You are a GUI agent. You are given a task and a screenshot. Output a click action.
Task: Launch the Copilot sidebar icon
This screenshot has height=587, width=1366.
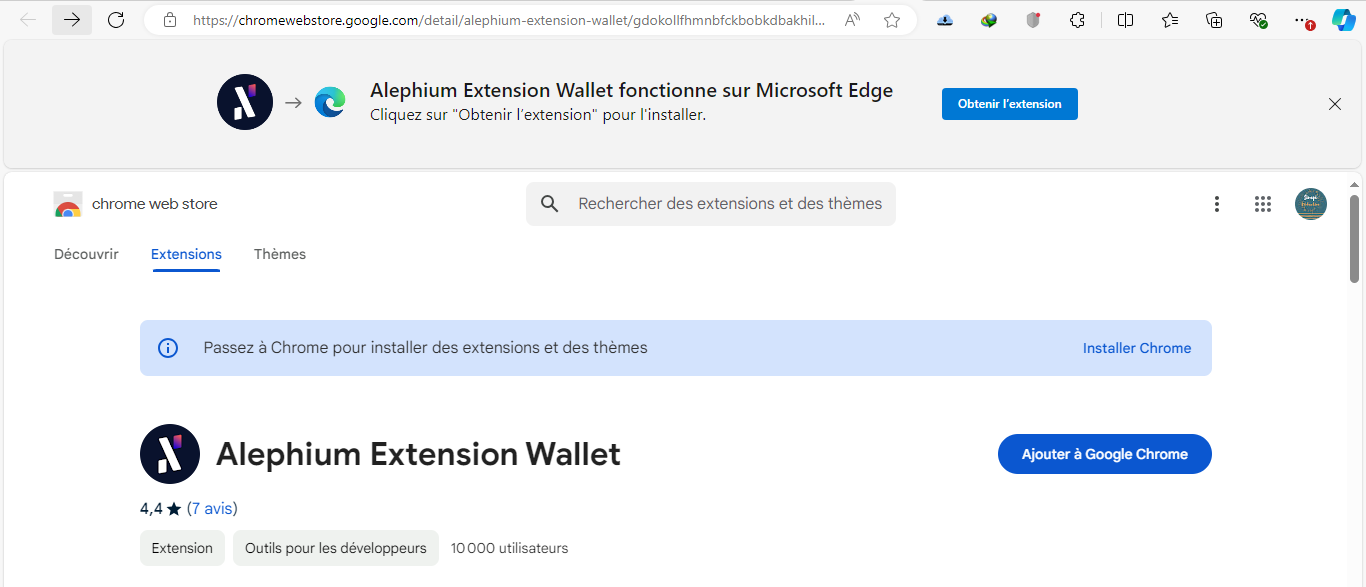click(x=1343, y=20)
